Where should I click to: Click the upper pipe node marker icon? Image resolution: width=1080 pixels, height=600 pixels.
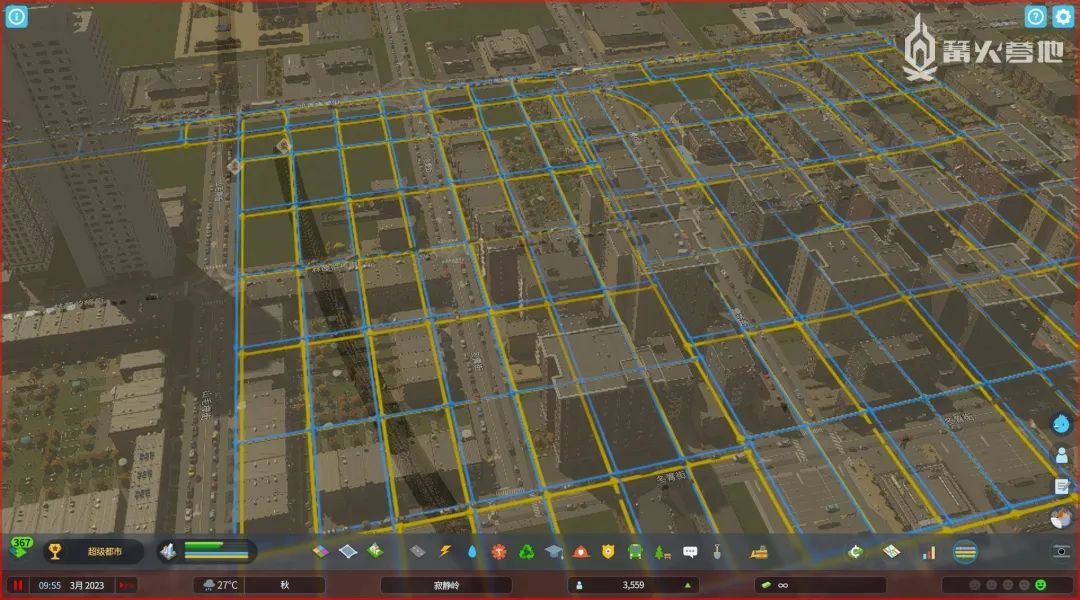click(x=283, y=145)
